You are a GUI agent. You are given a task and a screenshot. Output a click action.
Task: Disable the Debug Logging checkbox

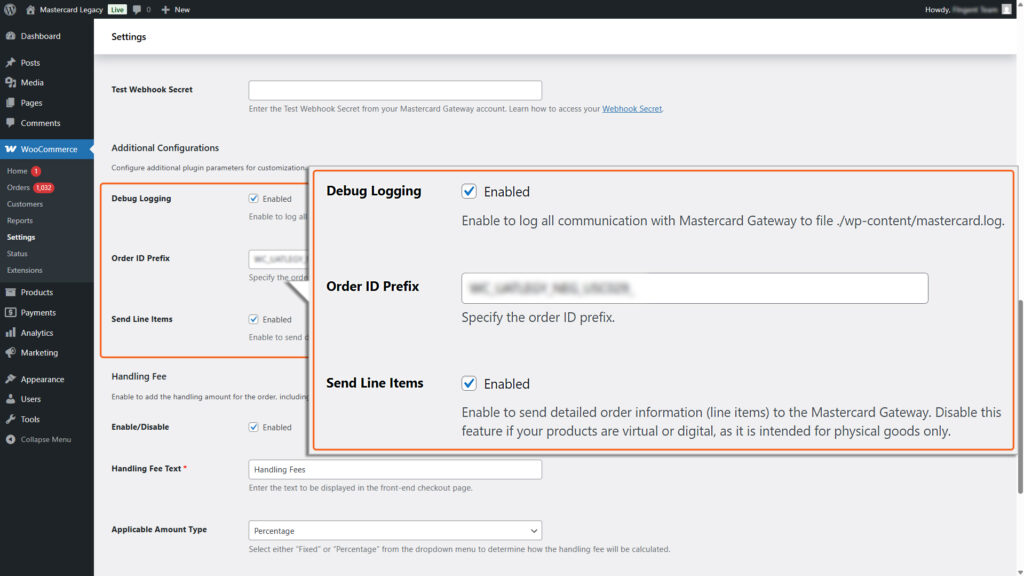(x=470, y=191)
